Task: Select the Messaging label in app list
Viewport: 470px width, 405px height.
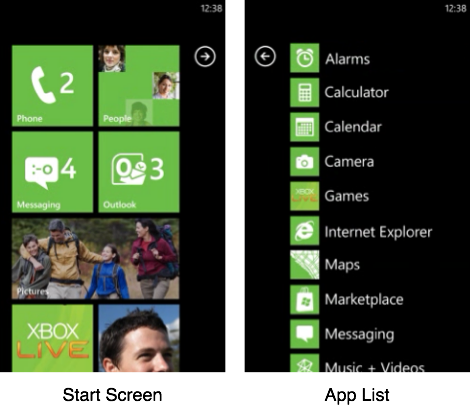Action: 360,334
